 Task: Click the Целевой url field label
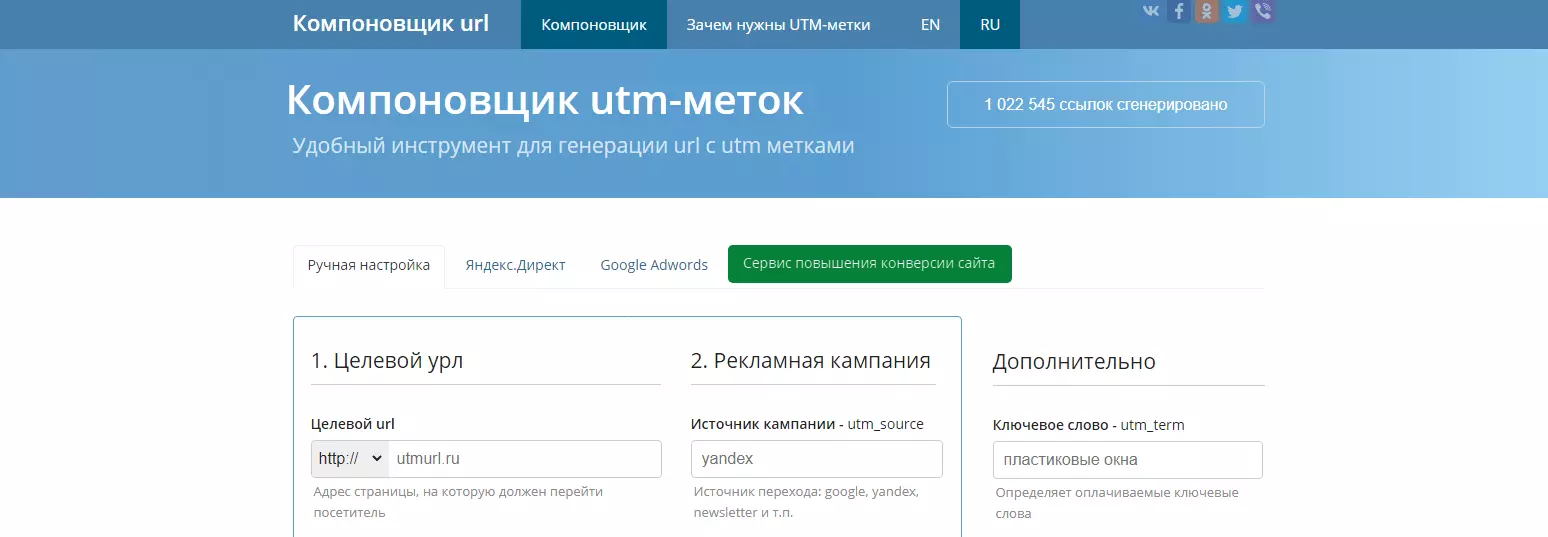353,424
